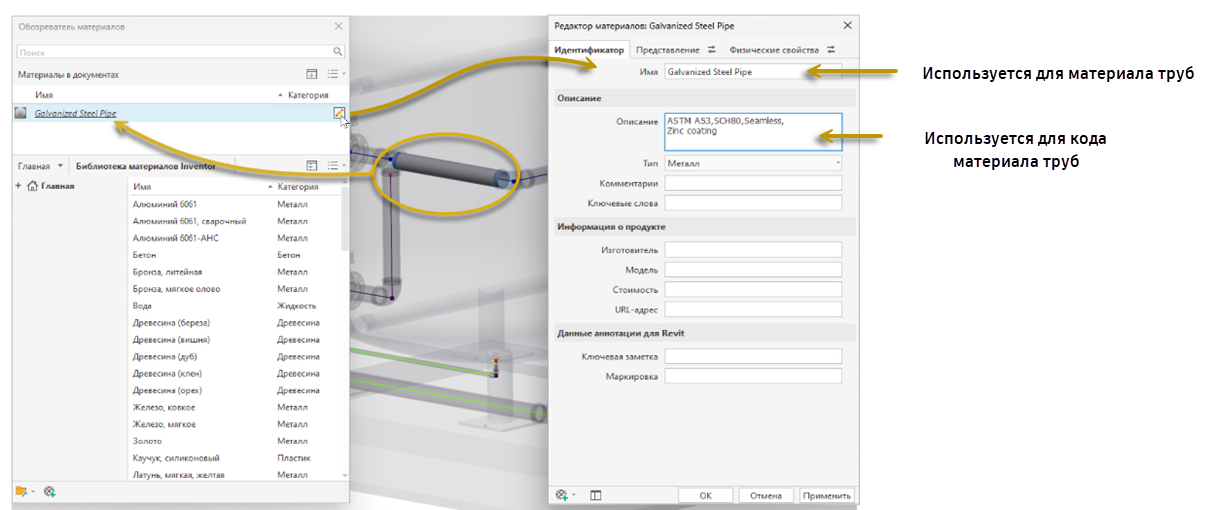Open the library folder menu at the browser's bottom left
Screen dimensions: 1208x510
click(24, 491)
